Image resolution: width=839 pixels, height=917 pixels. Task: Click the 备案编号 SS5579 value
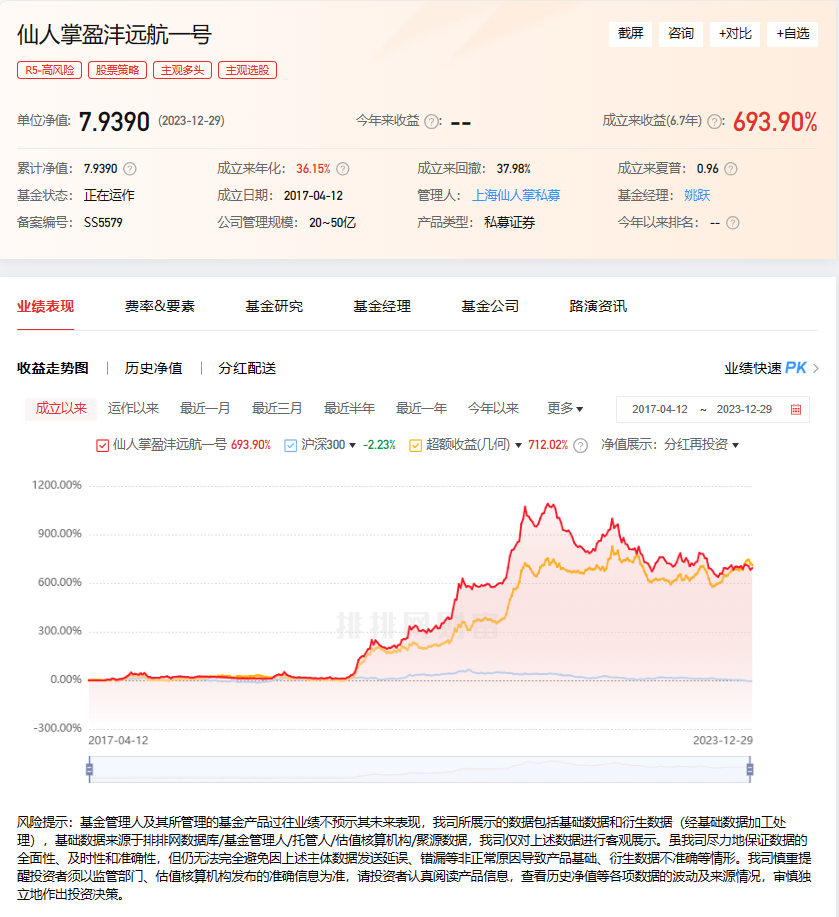point(103,223)
